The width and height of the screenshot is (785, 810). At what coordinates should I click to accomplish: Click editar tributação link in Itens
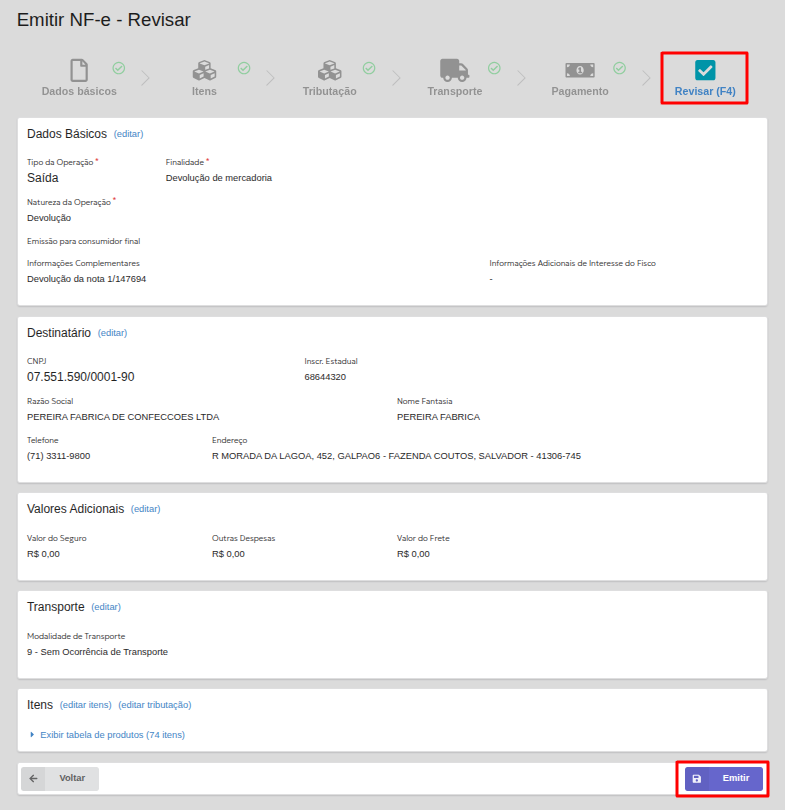point(154,705)
